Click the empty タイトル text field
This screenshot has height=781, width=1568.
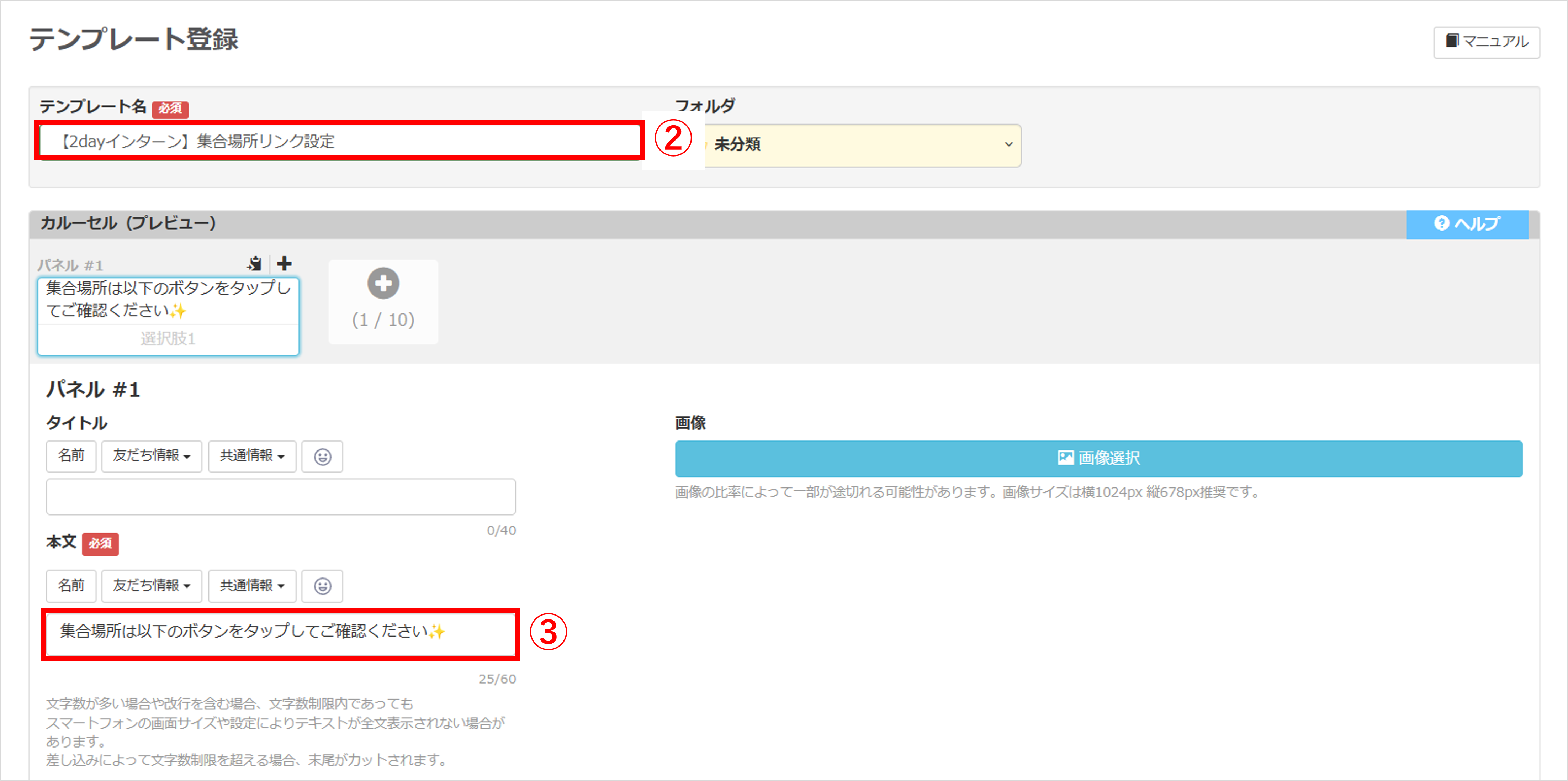click(281, 497)
